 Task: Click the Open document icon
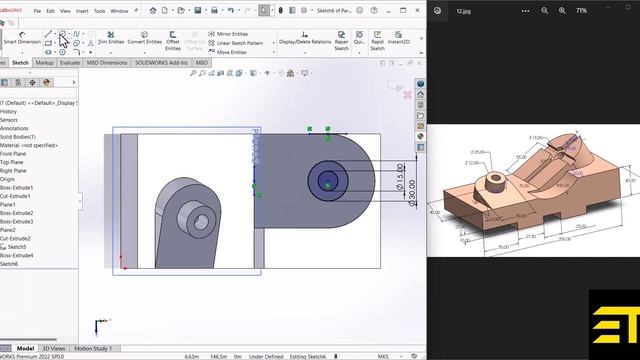tap(181, 11)
